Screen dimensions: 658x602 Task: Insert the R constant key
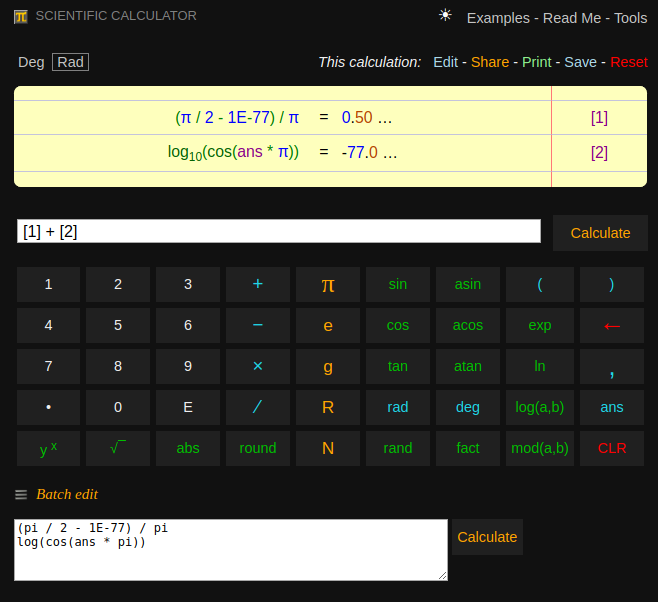[x=328, y=407]
